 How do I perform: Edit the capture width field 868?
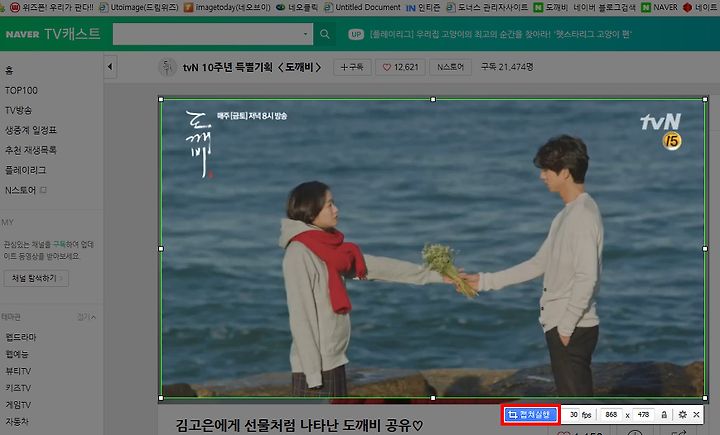pos(611,415)
